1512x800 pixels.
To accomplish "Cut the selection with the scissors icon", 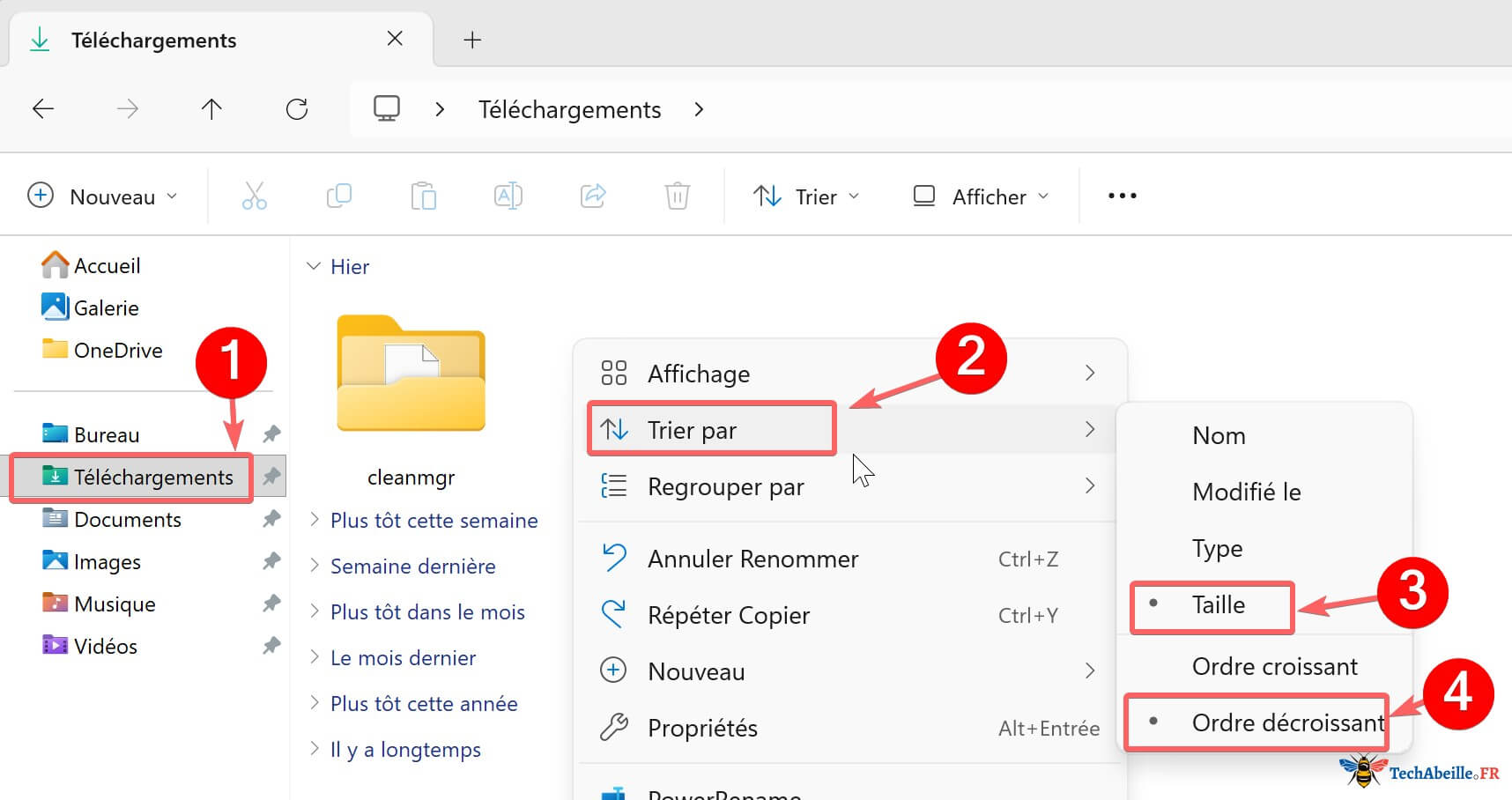I will coord(254,196).
